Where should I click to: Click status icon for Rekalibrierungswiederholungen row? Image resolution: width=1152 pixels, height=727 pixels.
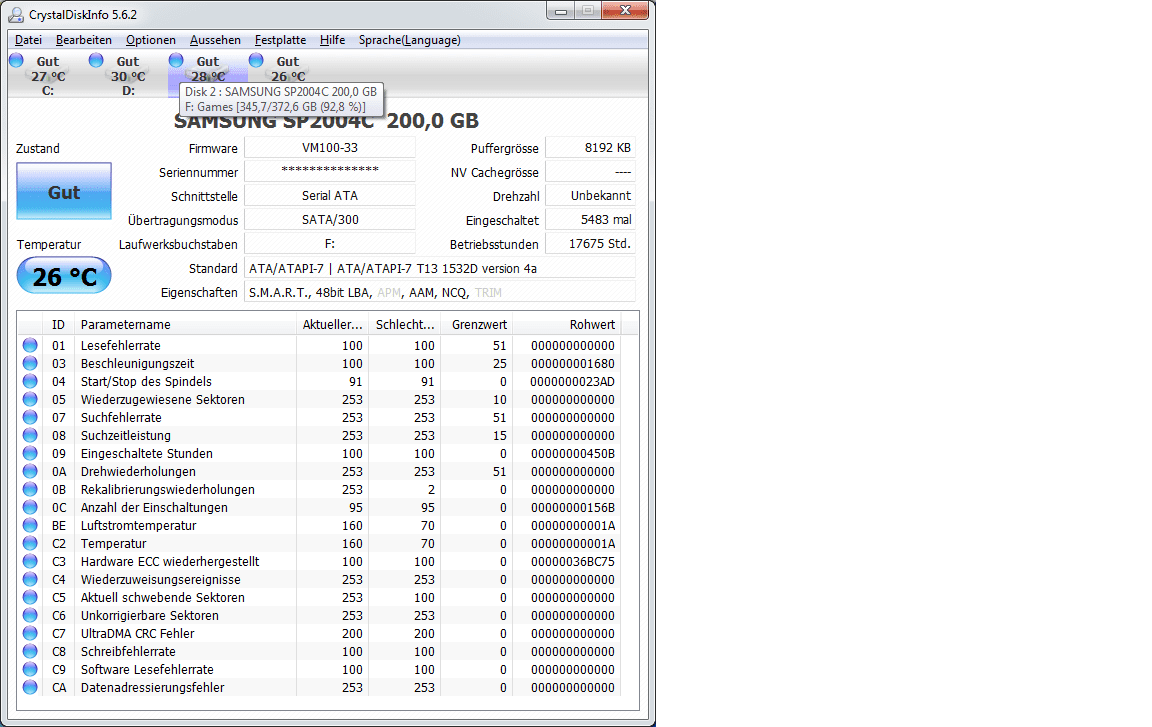pyautogui.click(x=30, y=489)
